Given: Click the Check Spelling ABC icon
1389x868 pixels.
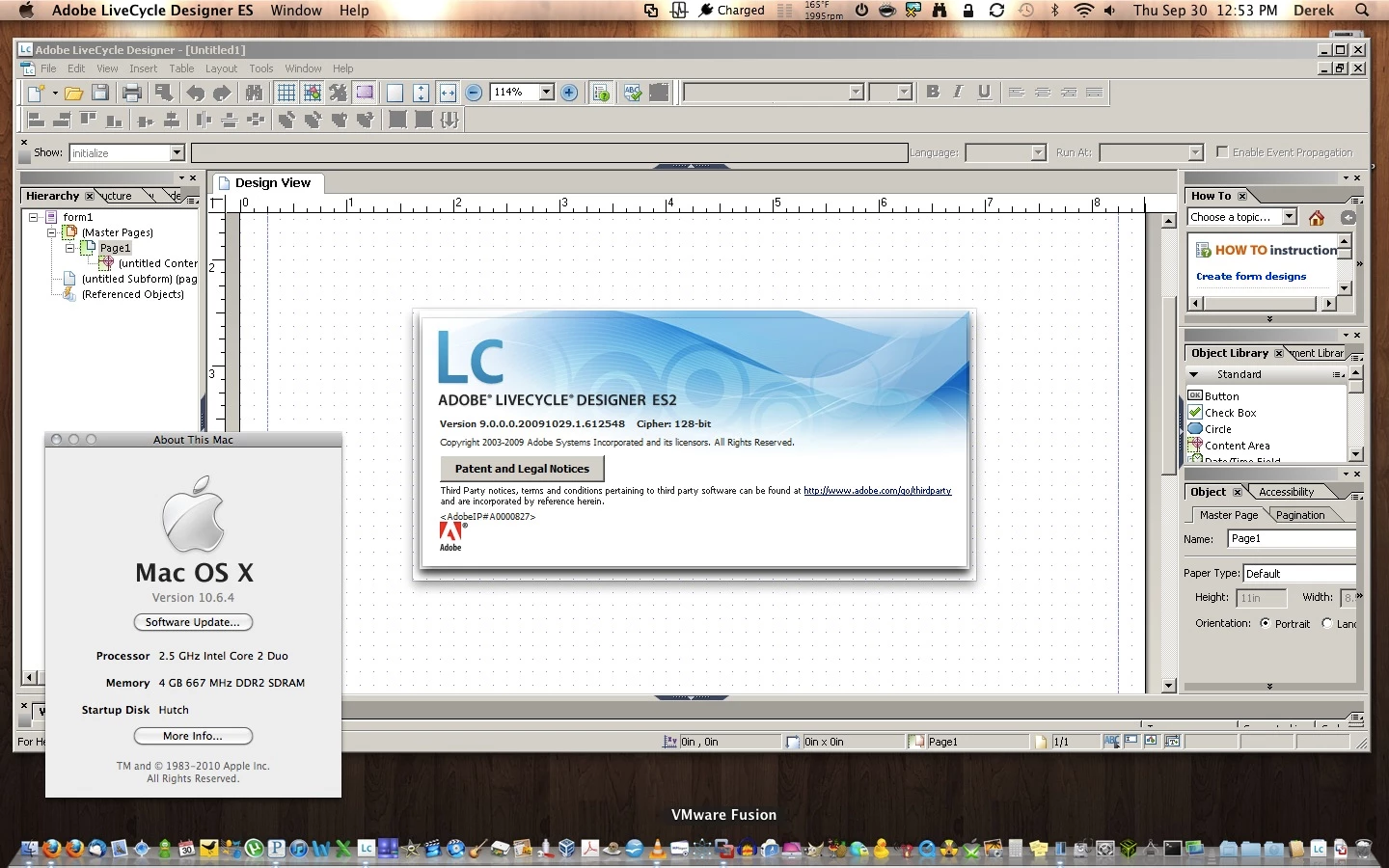Looking at the screenshot, I should [633, 93].
